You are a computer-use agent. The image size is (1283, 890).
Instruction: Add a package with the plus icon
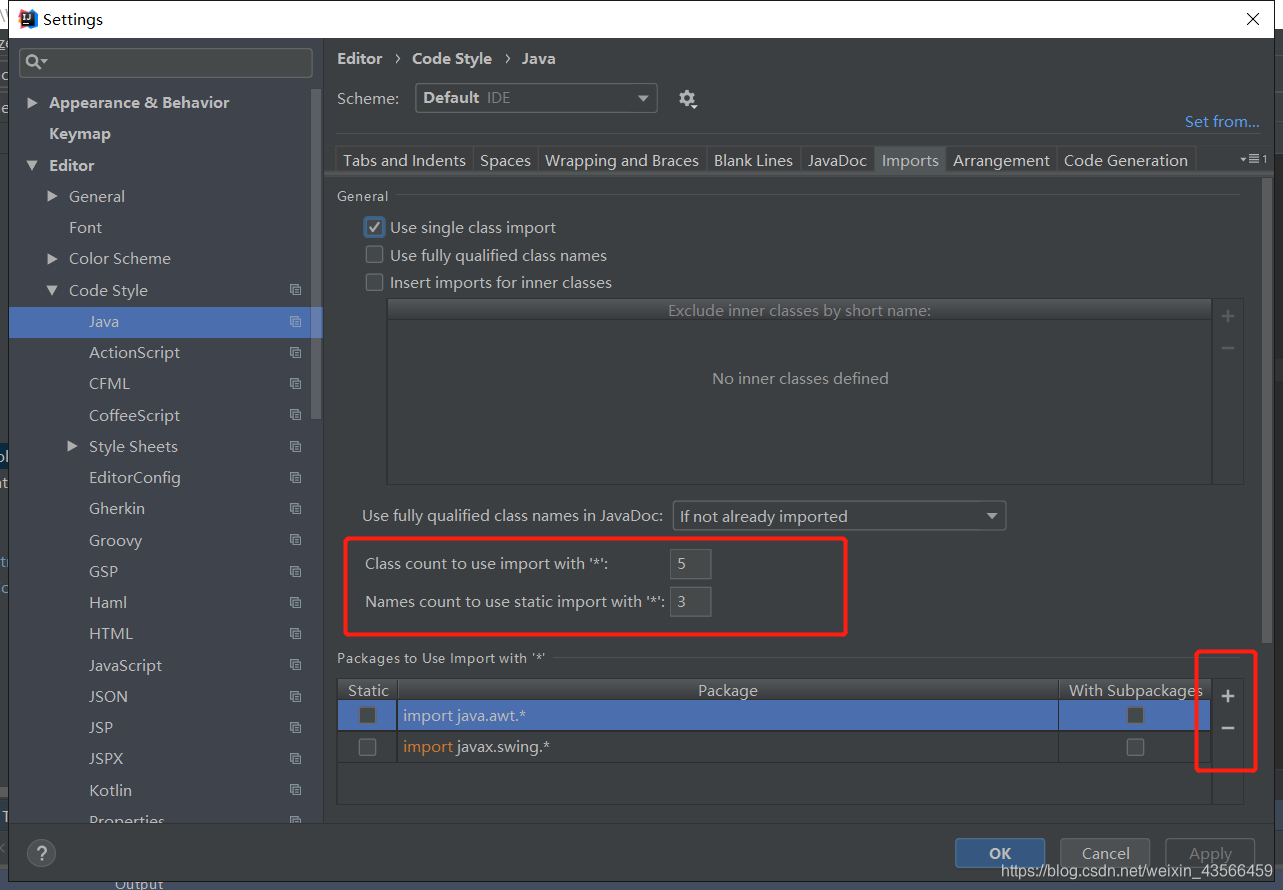point(1228,696)
